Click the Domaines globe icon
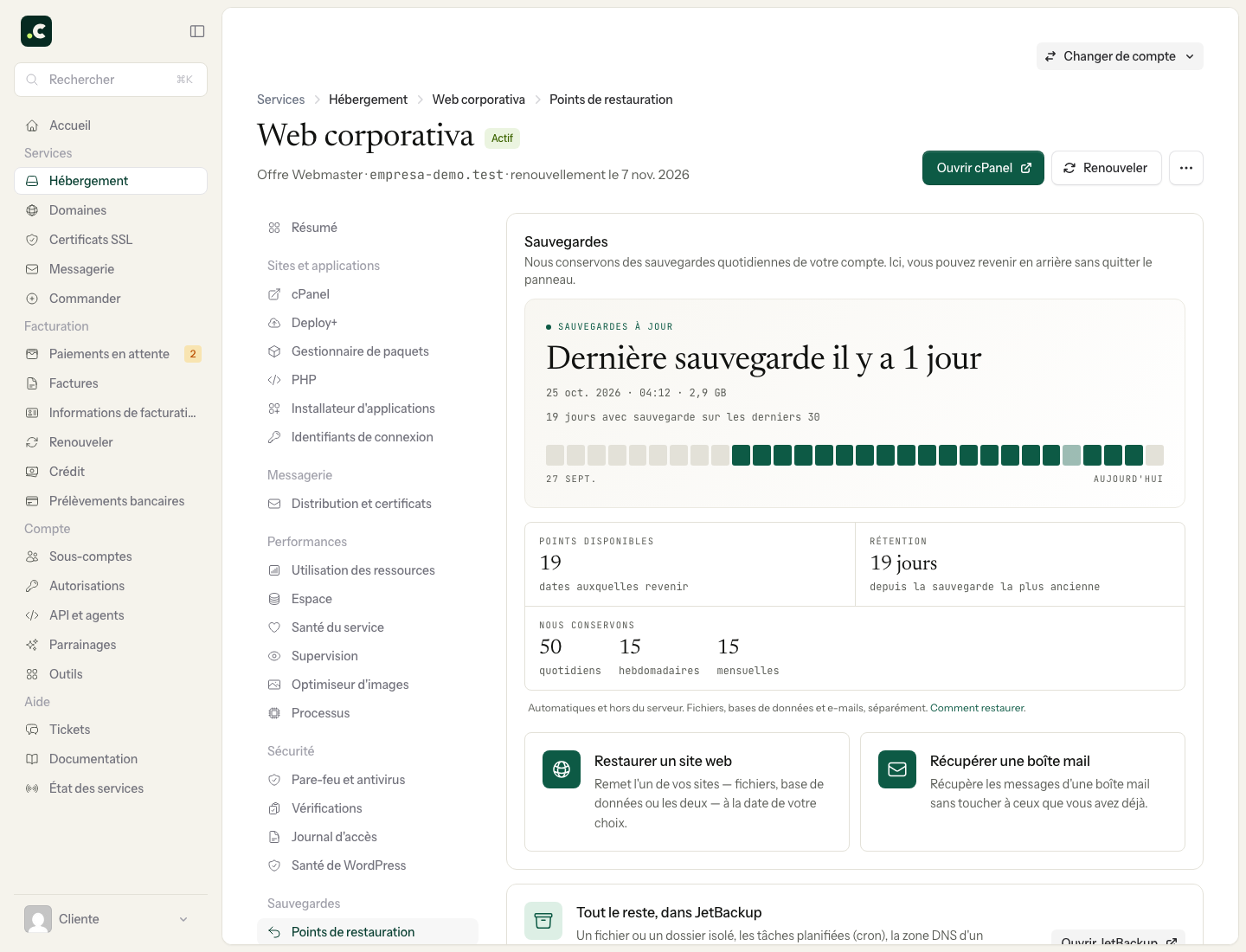 click(32, 210)
